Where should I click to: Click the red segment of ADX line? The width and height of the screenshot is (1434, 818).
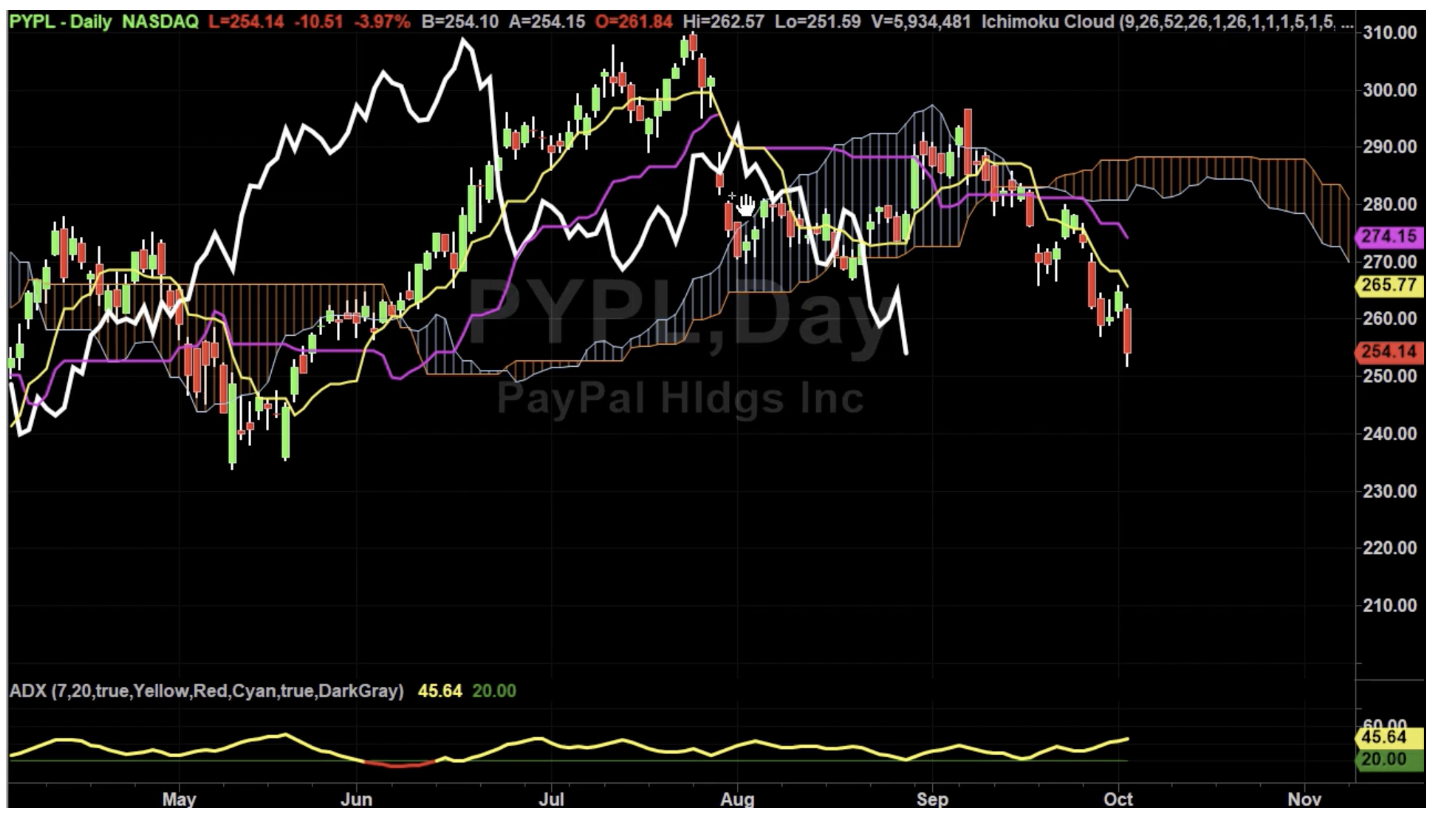click(x=399, y=765)
